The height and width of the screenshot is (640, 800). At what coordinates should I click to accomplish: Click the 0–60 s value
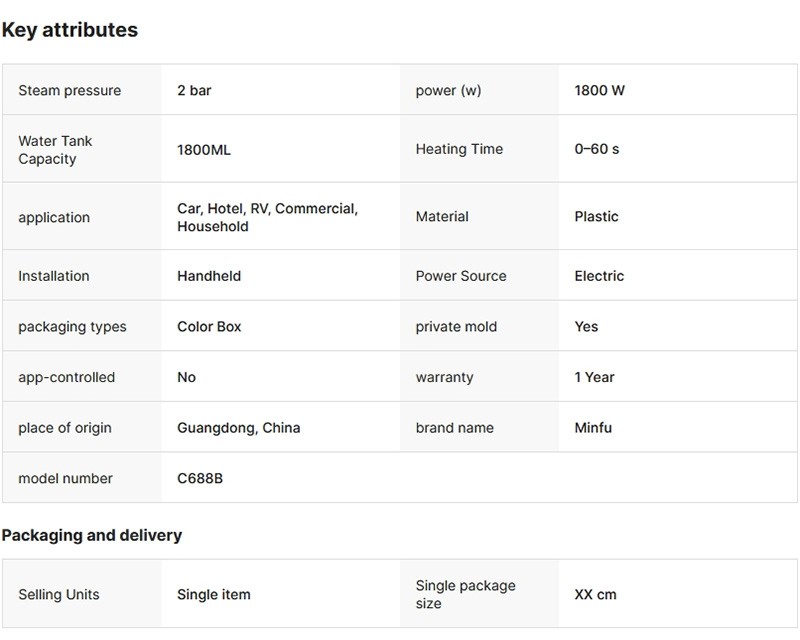(x=597, y=149)
